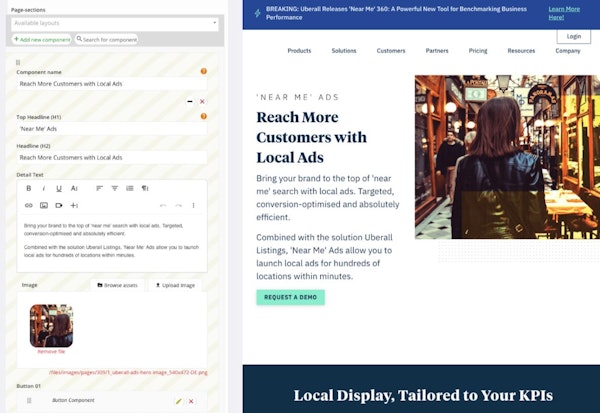This screenshot has height=413, width=600.
Task: Click Add new component button
Action: [42, 39]
